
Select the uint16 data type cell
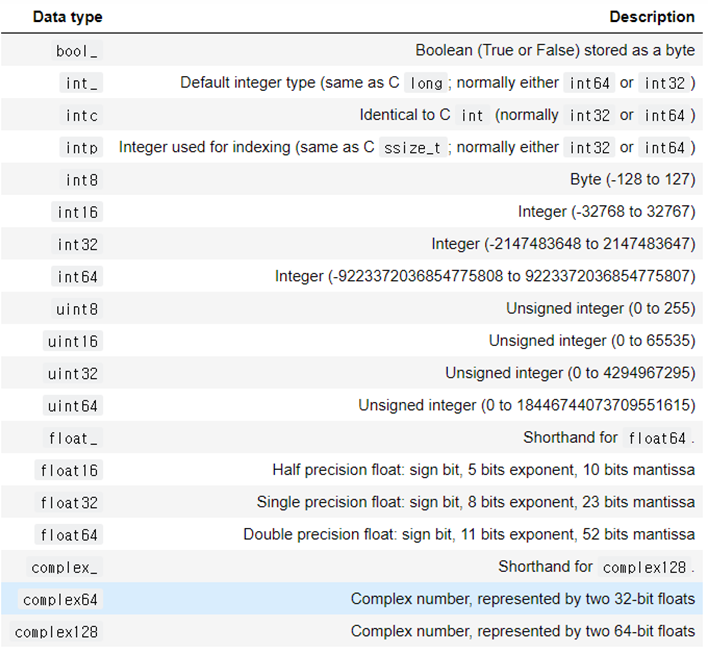pyautogui.click(x=73, y=341)
